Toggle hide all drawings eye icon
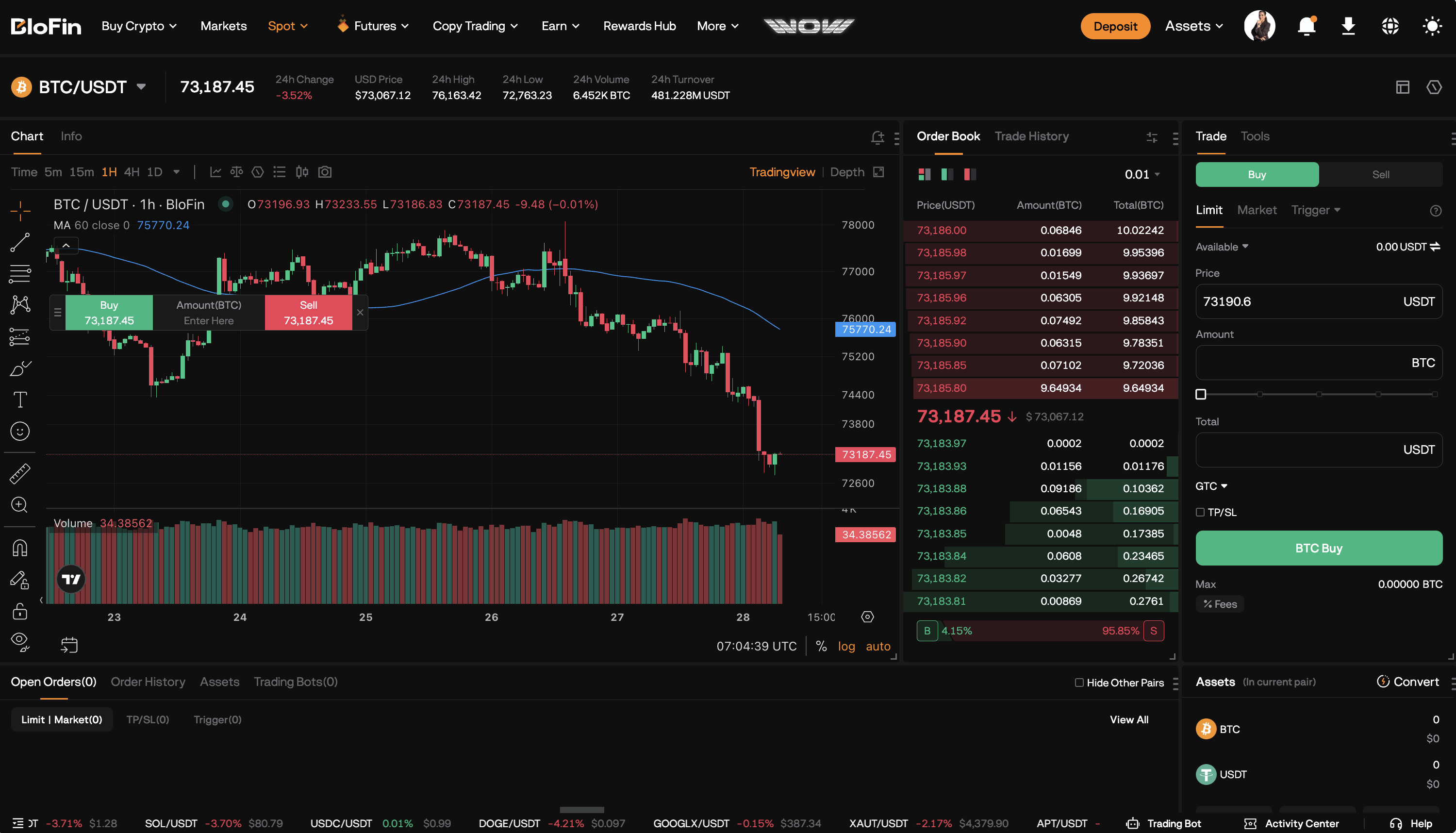 pos(20,643)
